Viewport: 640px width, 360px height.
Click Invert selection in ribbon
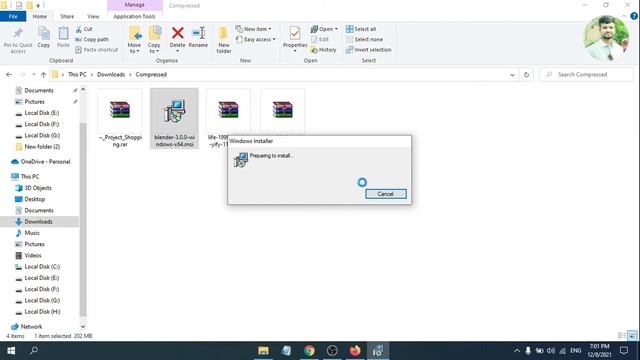[368, 50]
